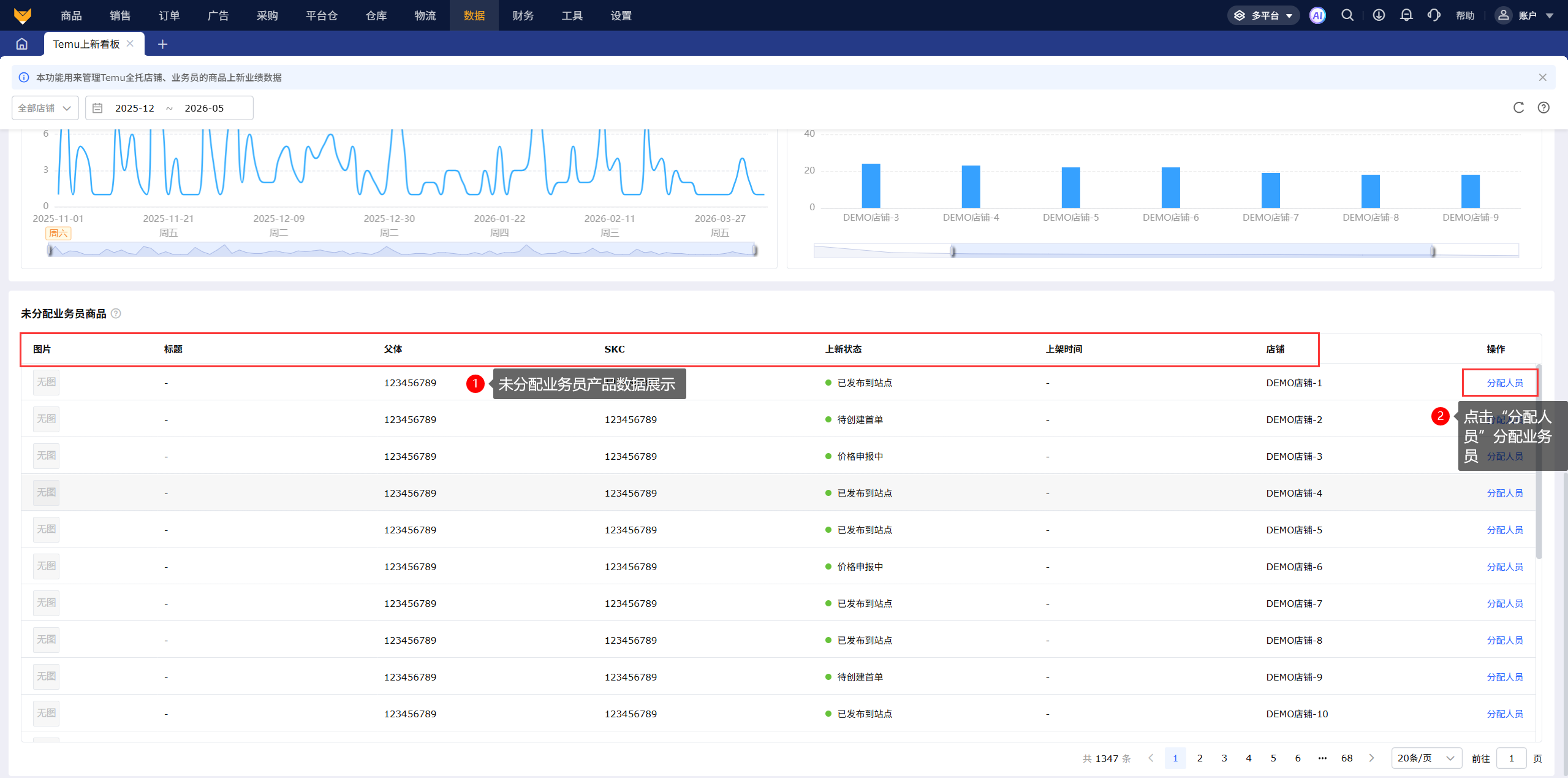
Task: Open the help question mark icon
Action: (x=1543, y=108)
